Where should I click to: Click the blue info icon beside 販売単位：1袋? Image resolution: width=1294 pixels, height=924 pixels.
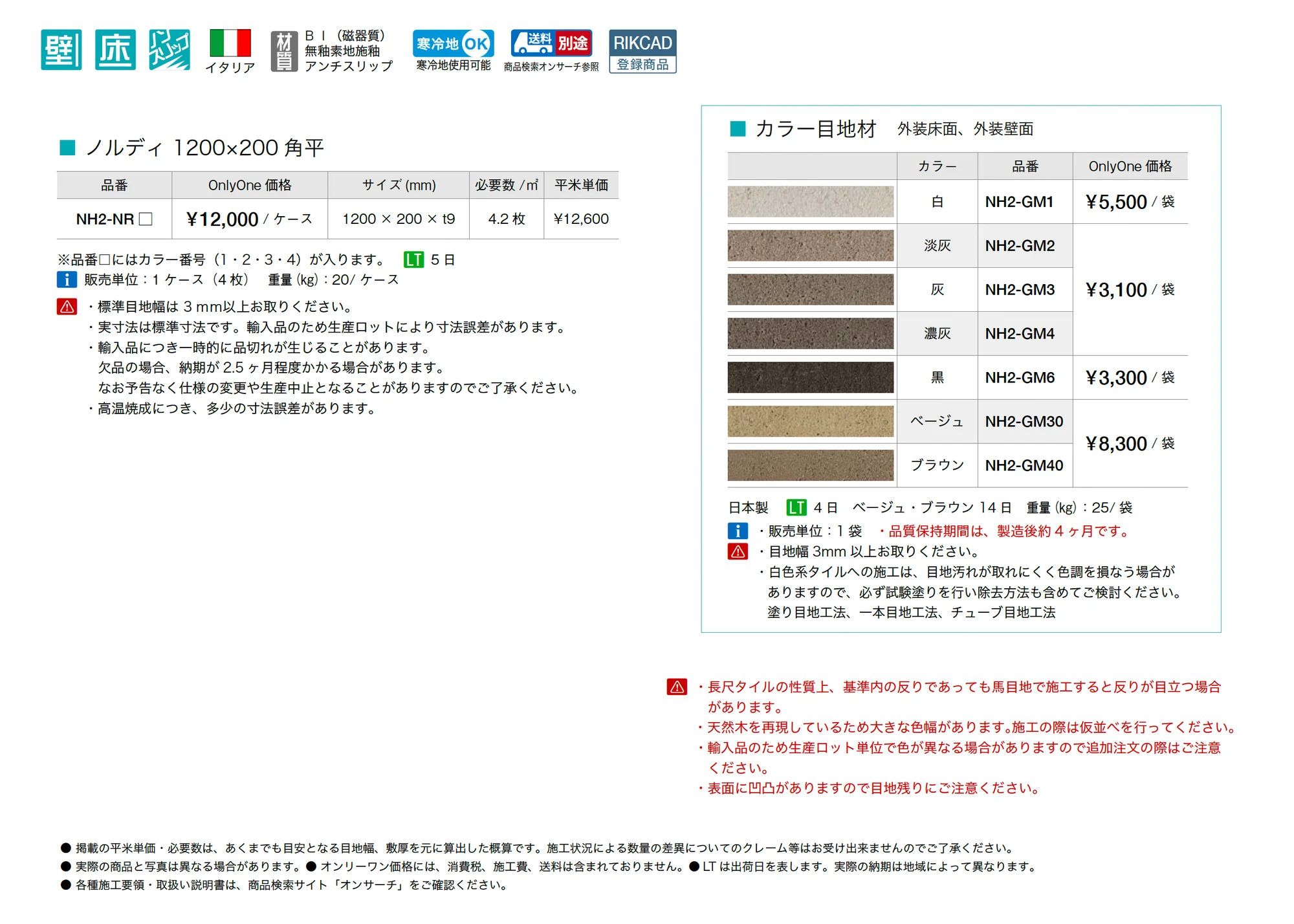pos(738,531)
